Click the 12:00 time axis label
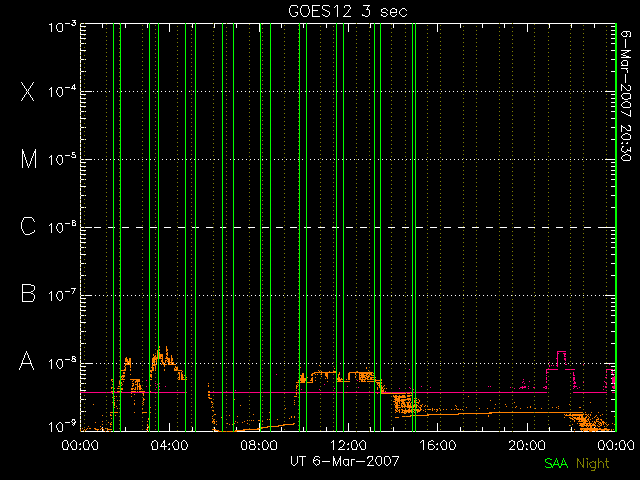Viewport: 640px width, 480px height. click(348, 445)
